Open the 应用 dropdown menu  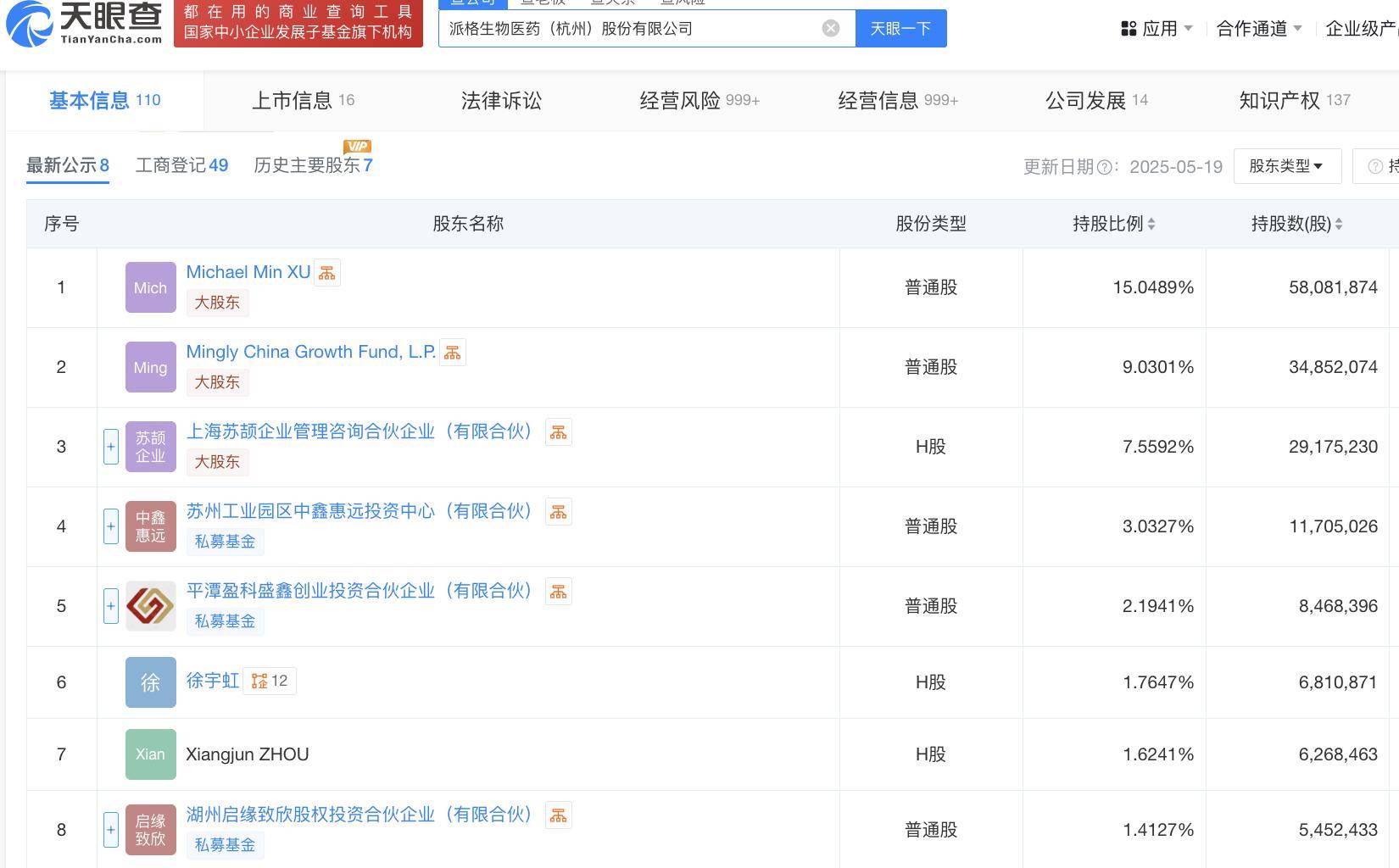(1157, 29)
